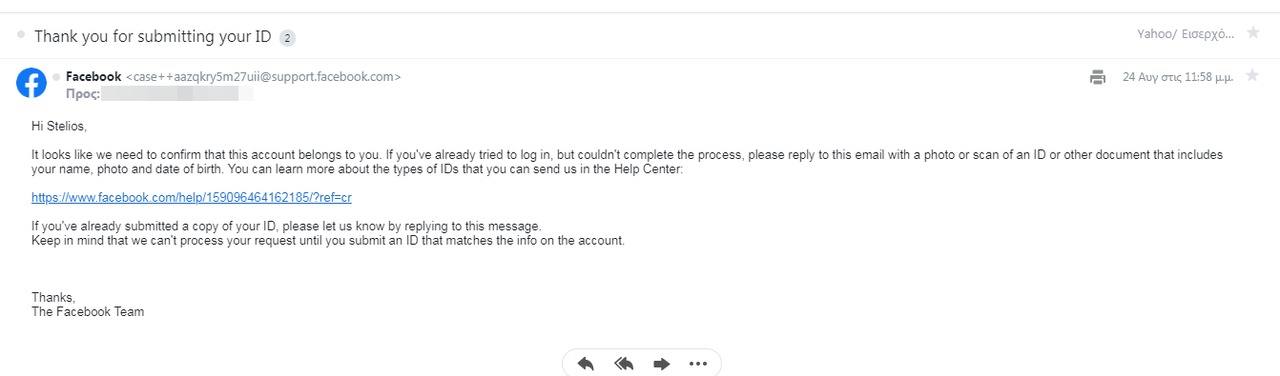Star the whole conversation beside the Yahoo folder
Screen dimensions: 1280x376
pos(1253,33)
